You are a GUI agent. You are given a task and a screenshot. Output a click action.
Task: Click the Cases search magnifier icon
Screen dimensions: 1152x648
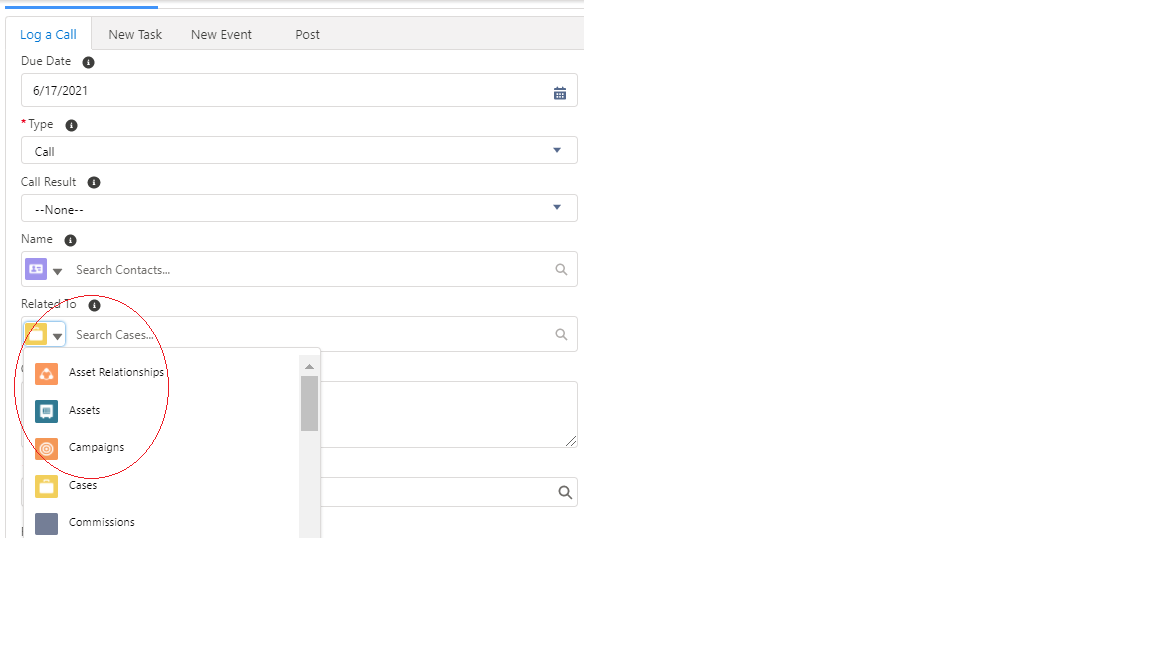[561, 334]
